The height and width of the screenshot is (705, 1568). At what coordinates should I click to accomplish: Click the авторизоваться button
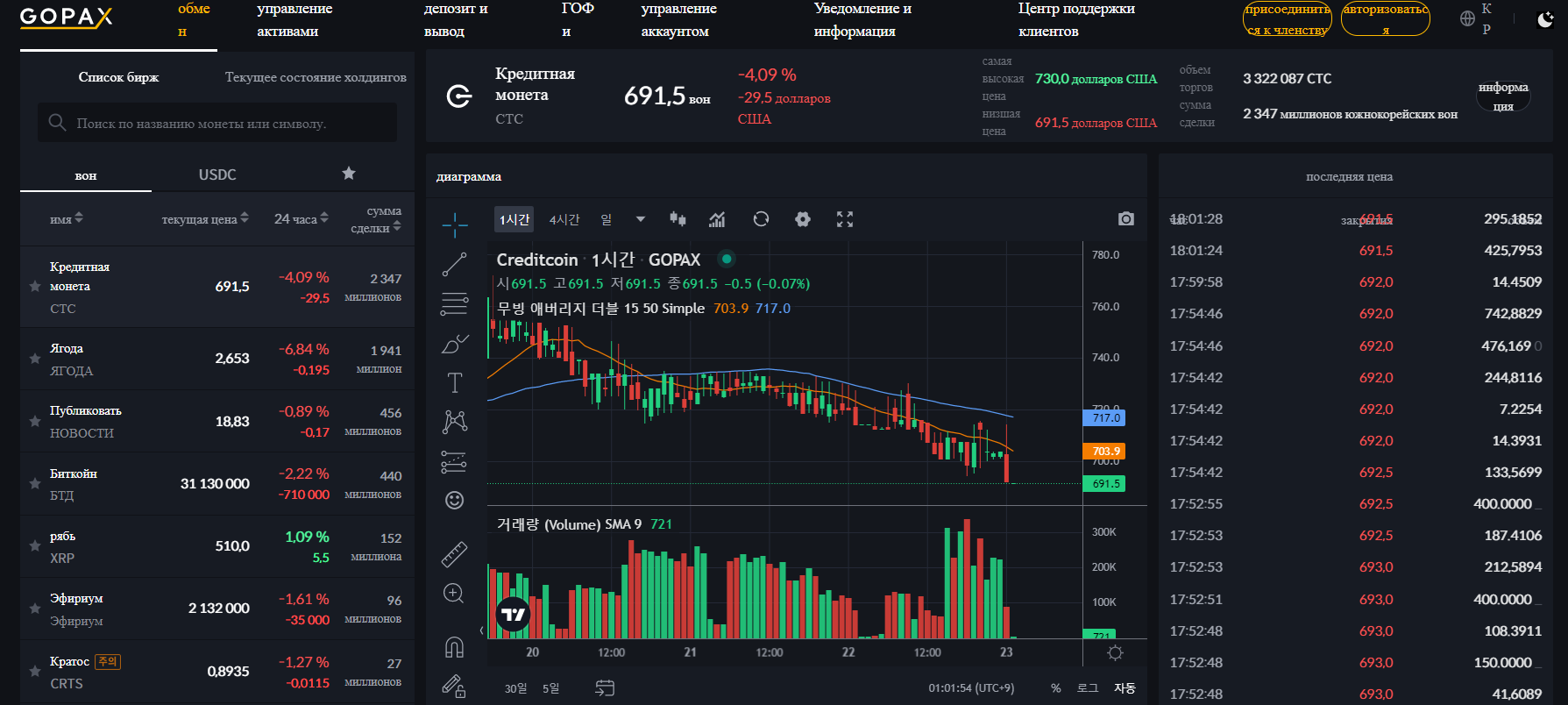point(1386,19)
